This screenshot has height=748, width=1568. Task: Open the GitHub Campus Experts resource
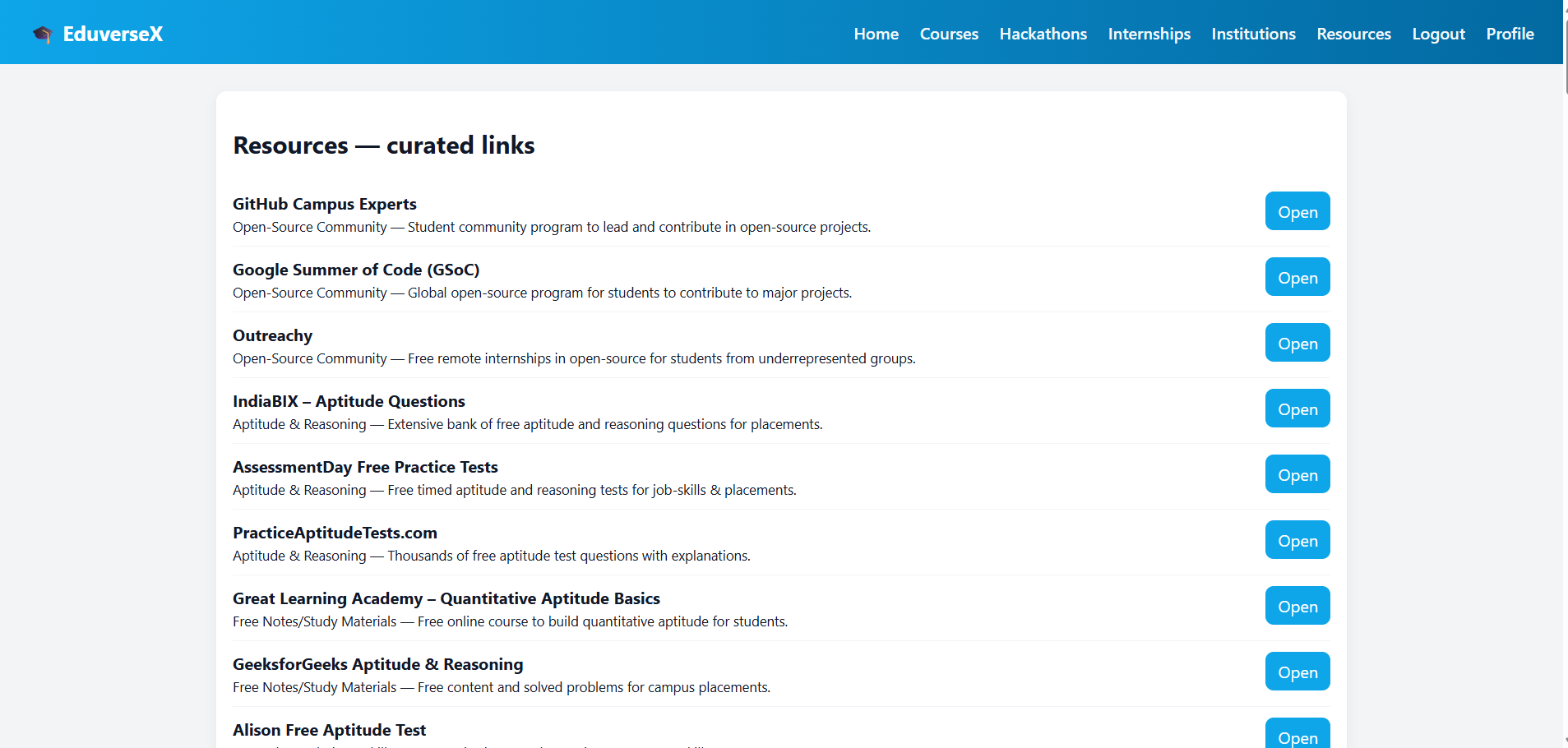(x=1297, y=211)
